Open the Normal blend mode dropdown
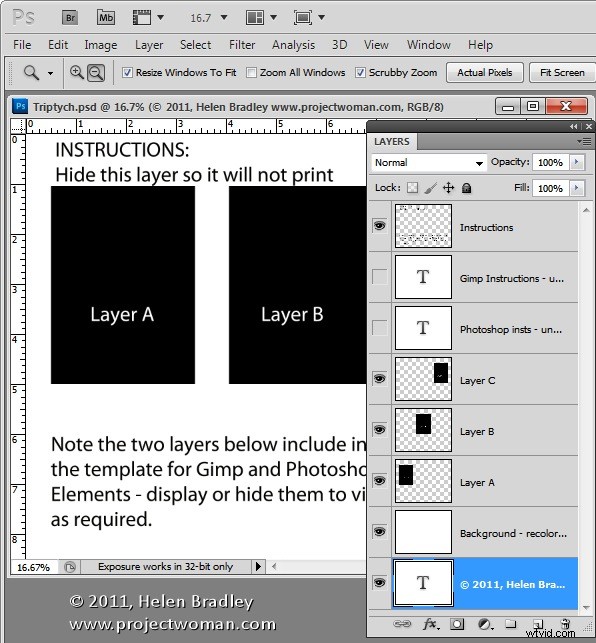Viewport: 596px width, 643px height. click(429, 163)
